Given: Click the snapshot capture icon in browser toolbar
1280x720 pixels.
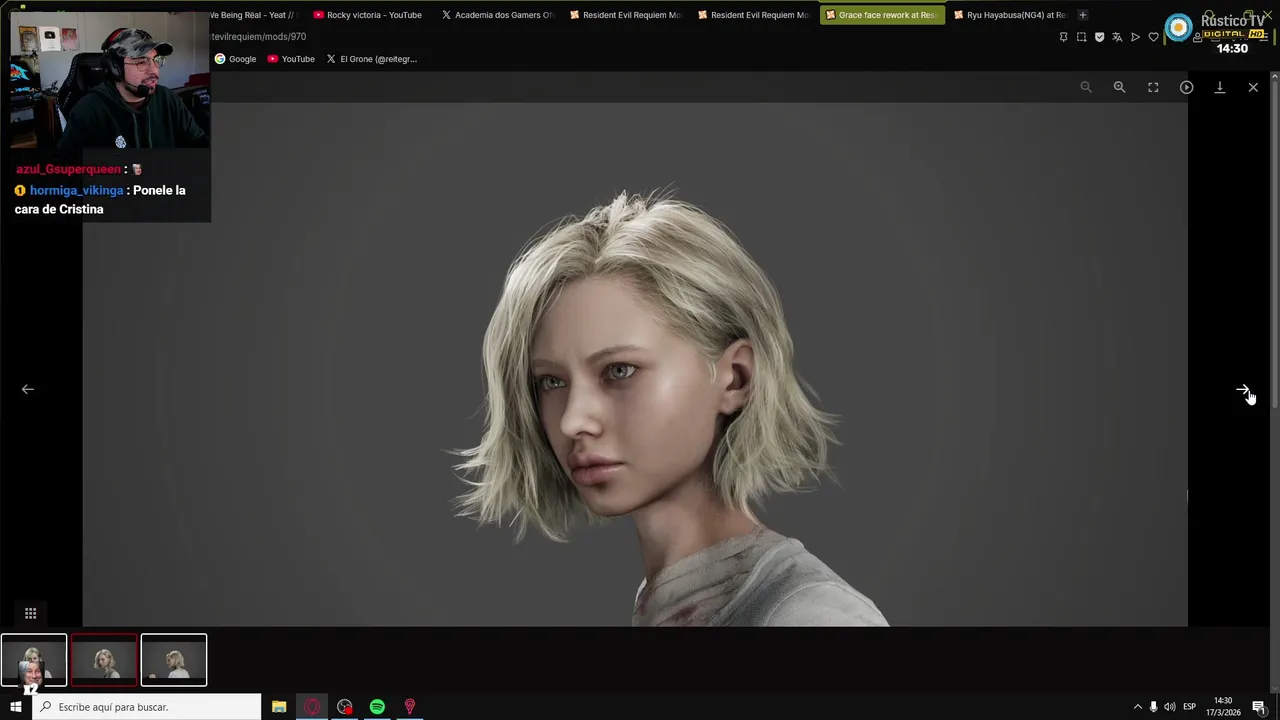Looking at the screenshot, I should tap(1081, 37).
